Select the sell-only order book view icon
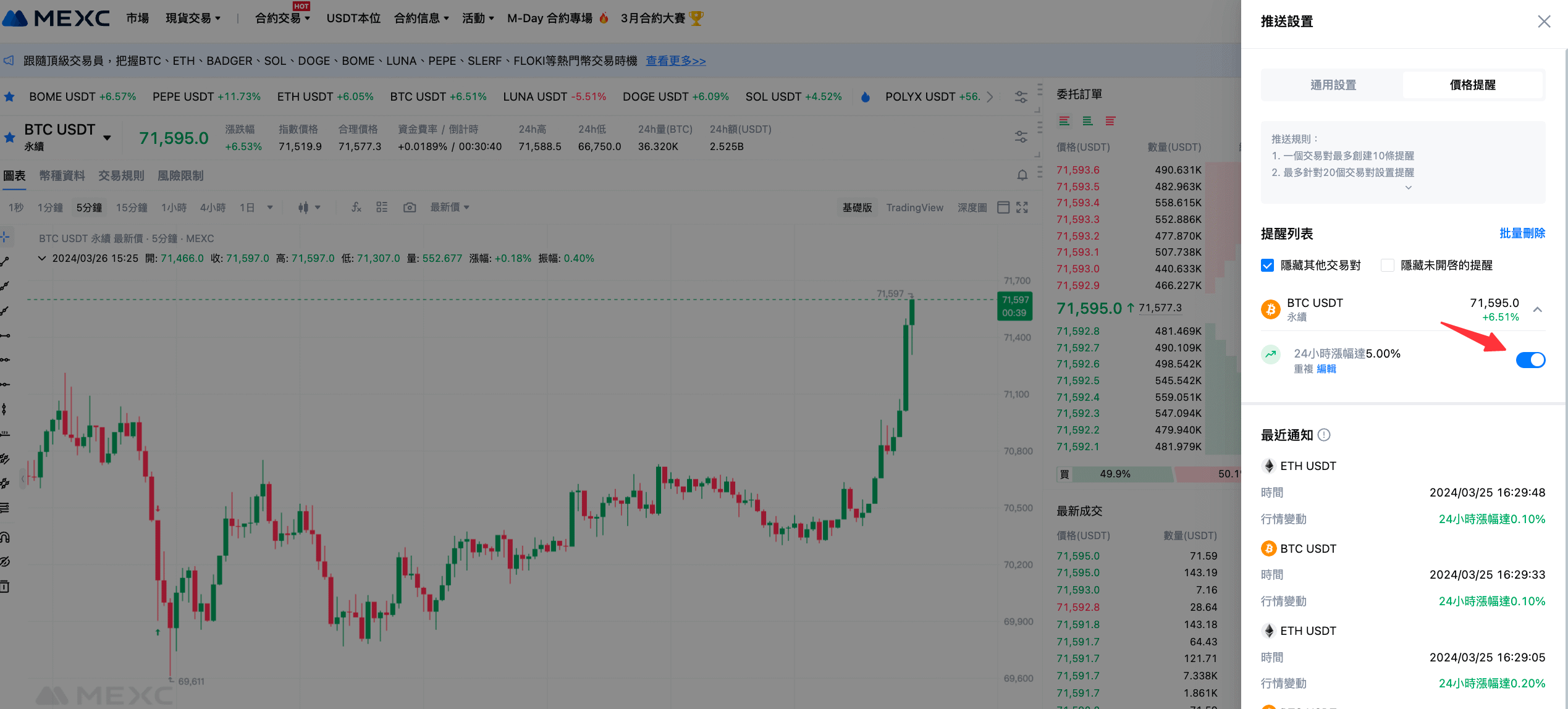The image size is (1568, 709). click(1110, 121)
